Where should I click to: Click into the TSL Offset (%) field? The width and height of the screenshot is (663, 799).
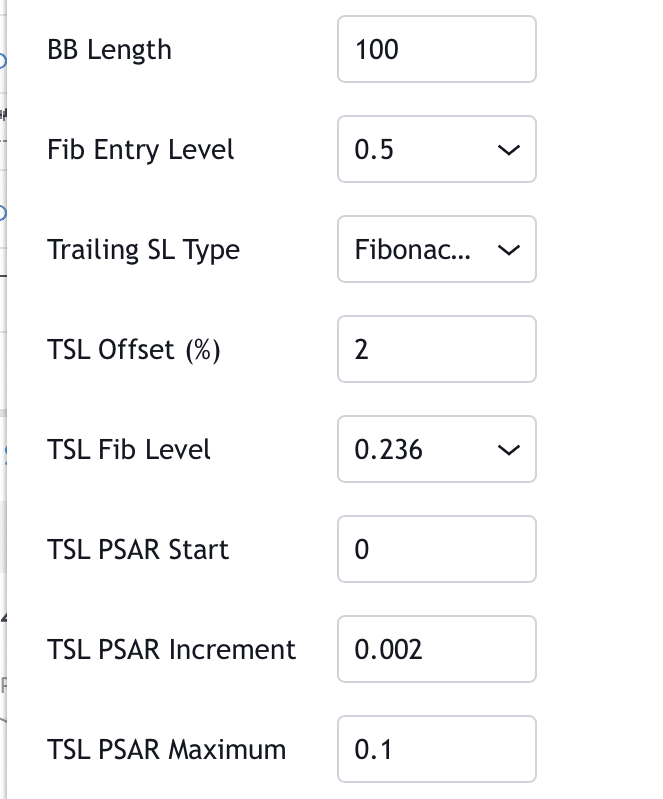pyautogui.click(x=437, y=349)
